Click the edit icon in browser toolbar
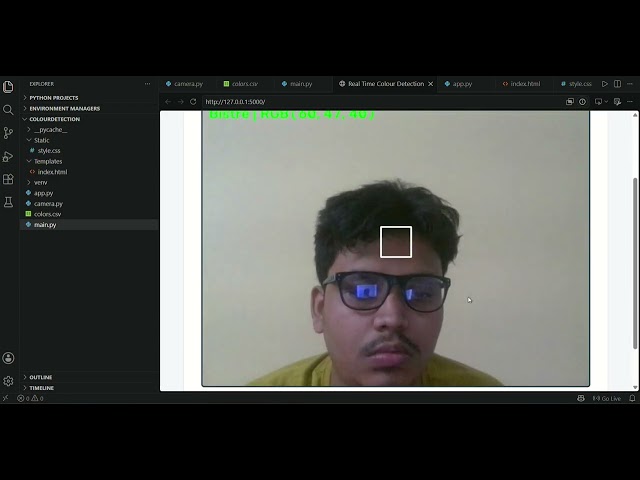Image resolution: width=640 pixels, height=480 pixels. [x=618, y=102]
